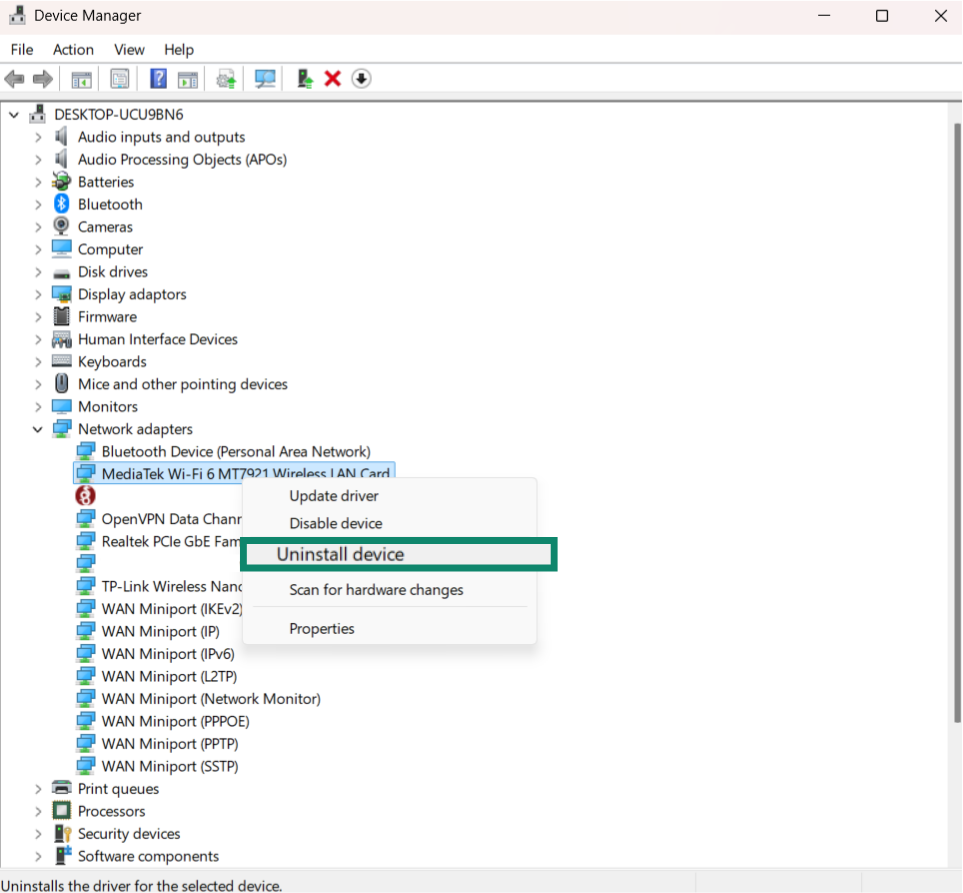Click the Show/Hide console tree toolbar icon
Screen dimensions: 963x893
(x=81, y=78)
